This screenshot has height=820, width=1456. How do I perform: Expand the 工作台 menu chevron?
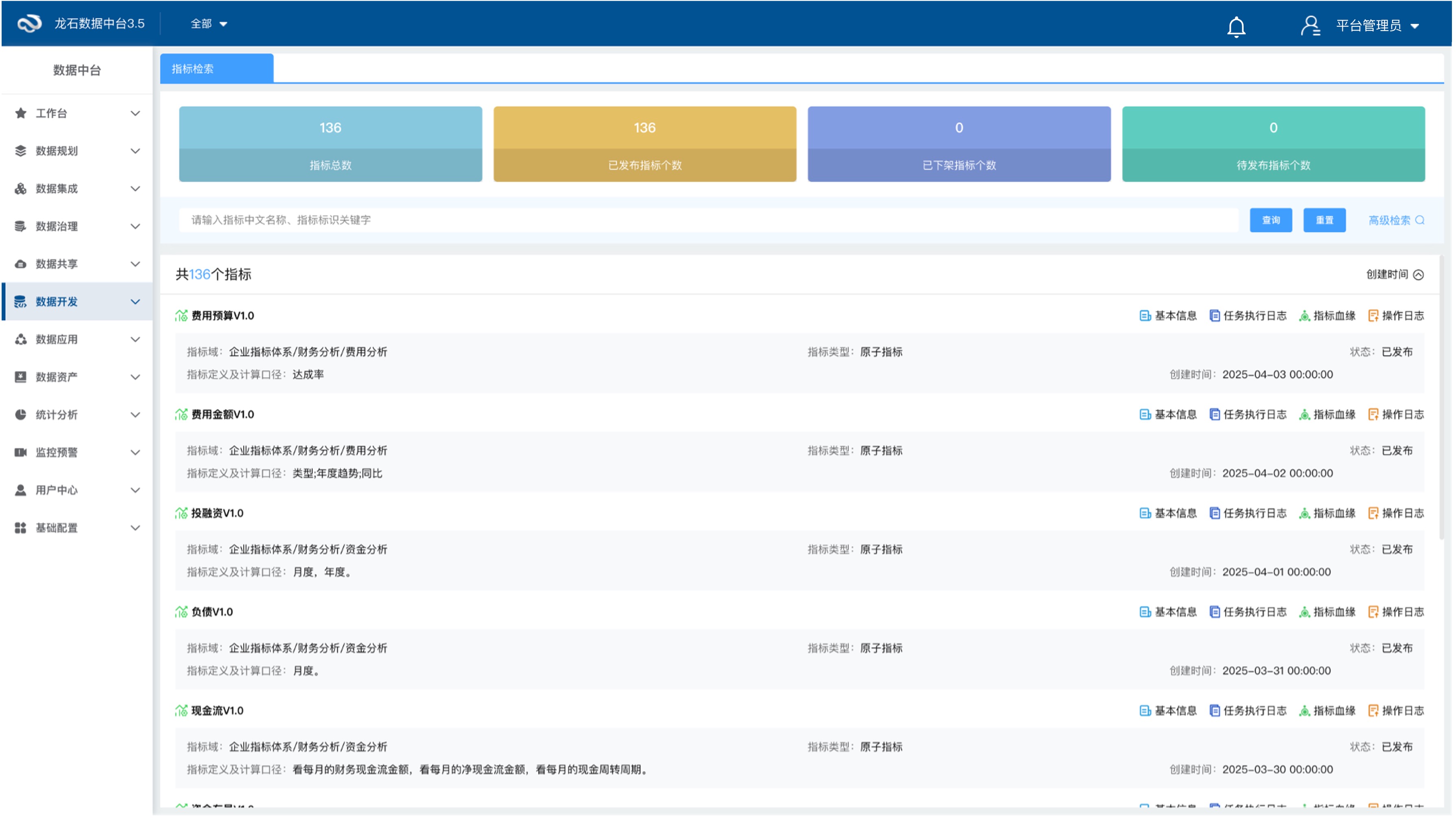[x=135, y=113]
